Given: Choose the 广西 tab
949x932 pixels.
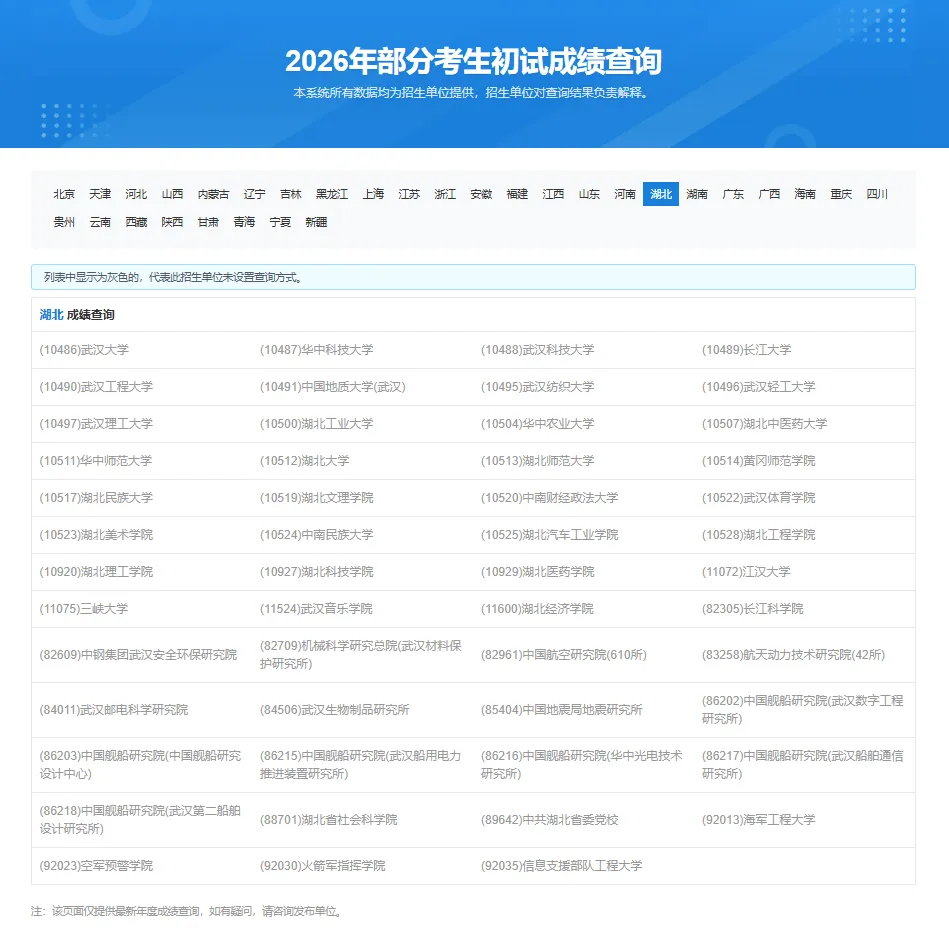Looking at the screenshot, I should point(769,194).
